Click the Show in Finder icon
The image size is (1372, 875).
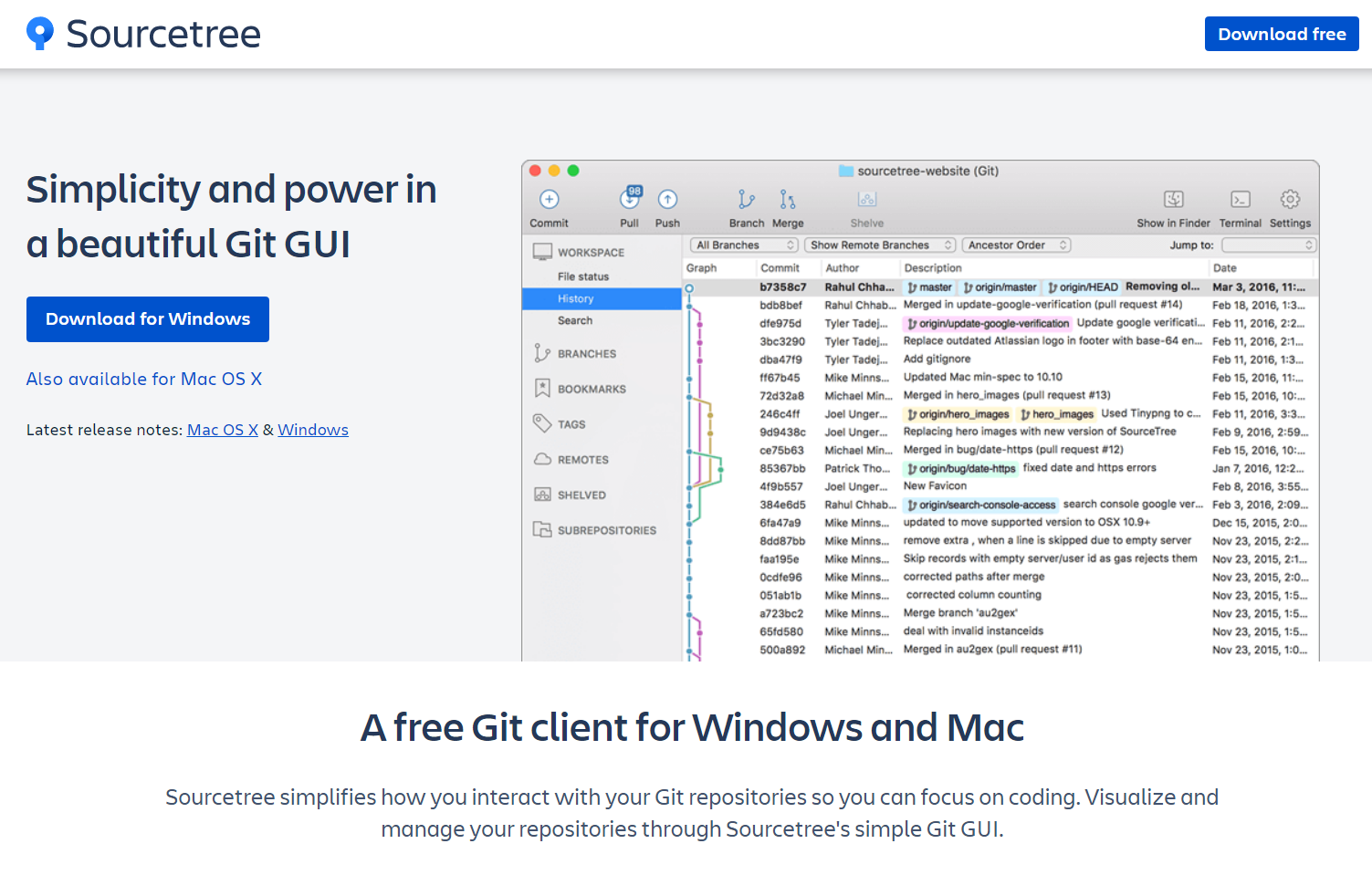[x=1173, y=199]
